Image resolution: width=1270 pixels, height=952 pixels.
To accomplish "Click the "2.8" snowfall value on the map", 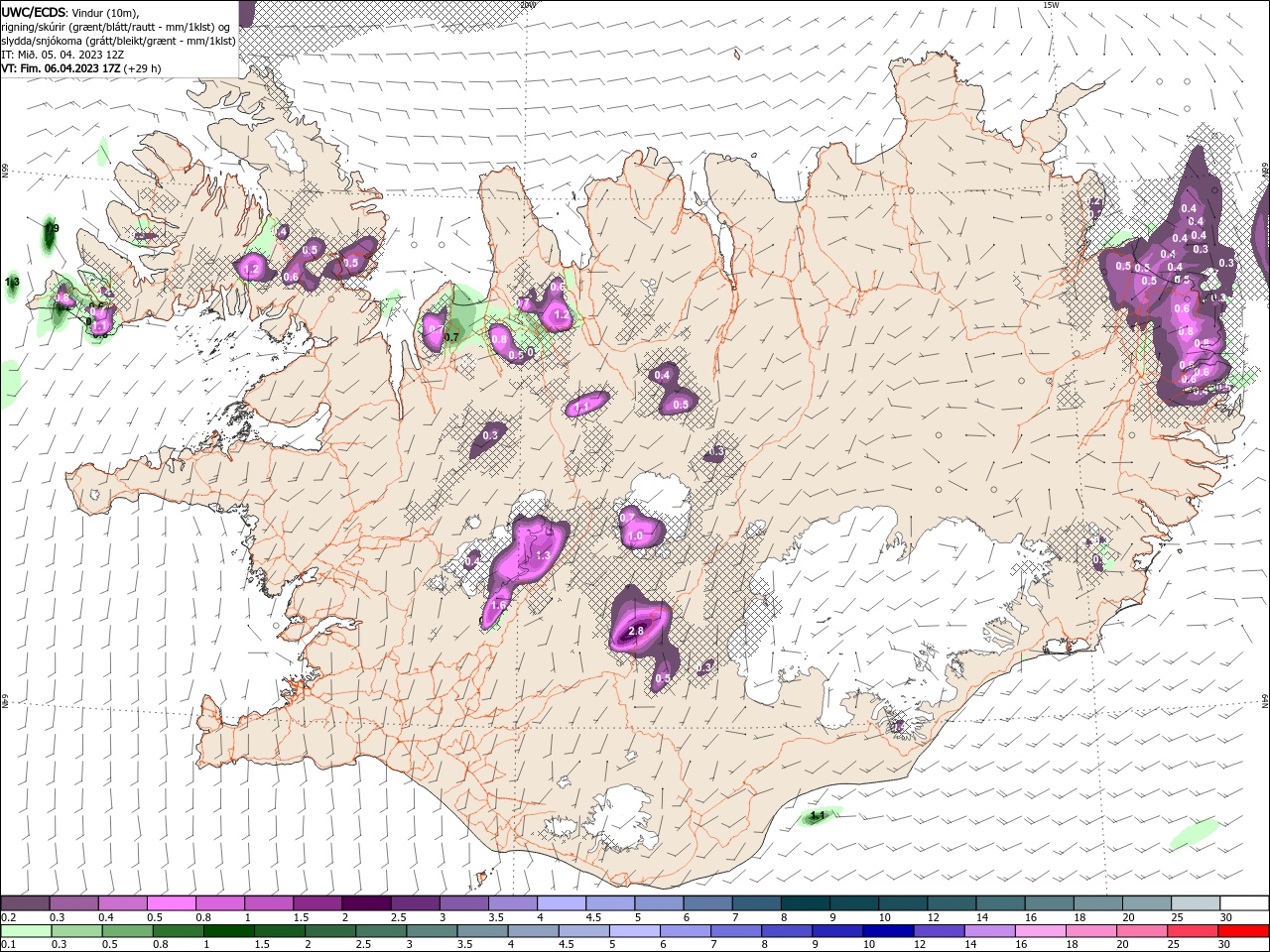I will tap(636, 631).
